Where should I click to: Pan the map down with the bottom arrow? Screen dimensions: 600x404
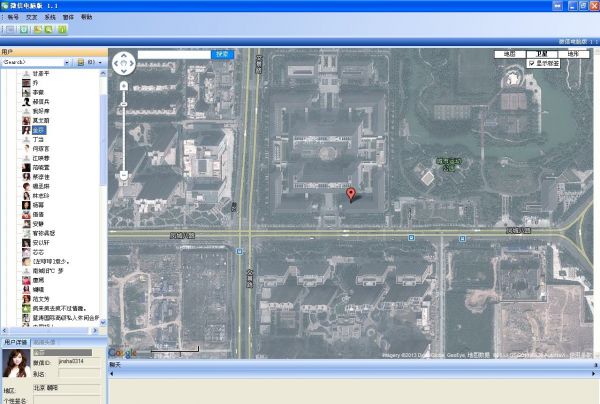pos(124,71)
